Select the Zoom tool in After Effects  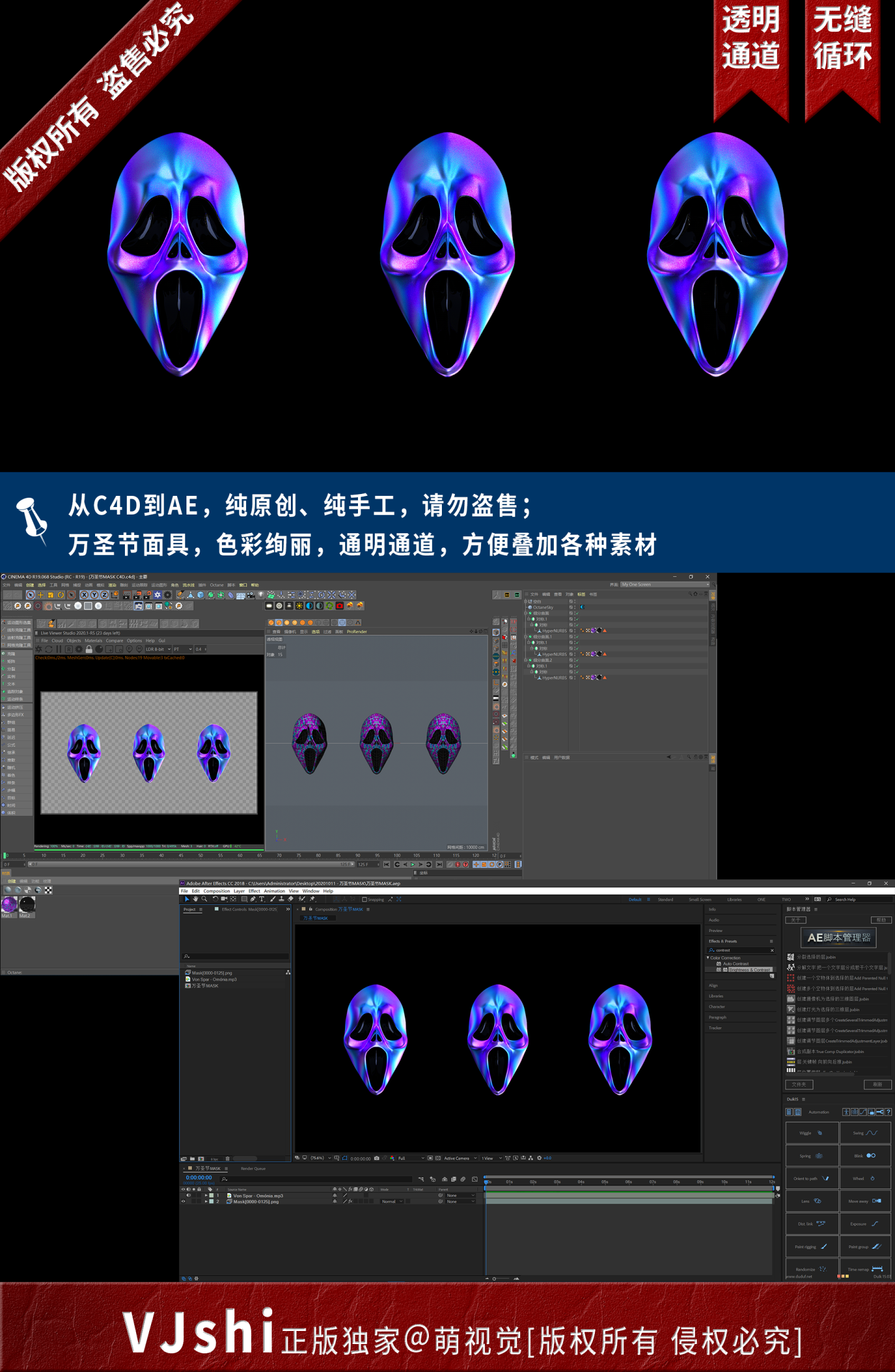click(204, 899)
